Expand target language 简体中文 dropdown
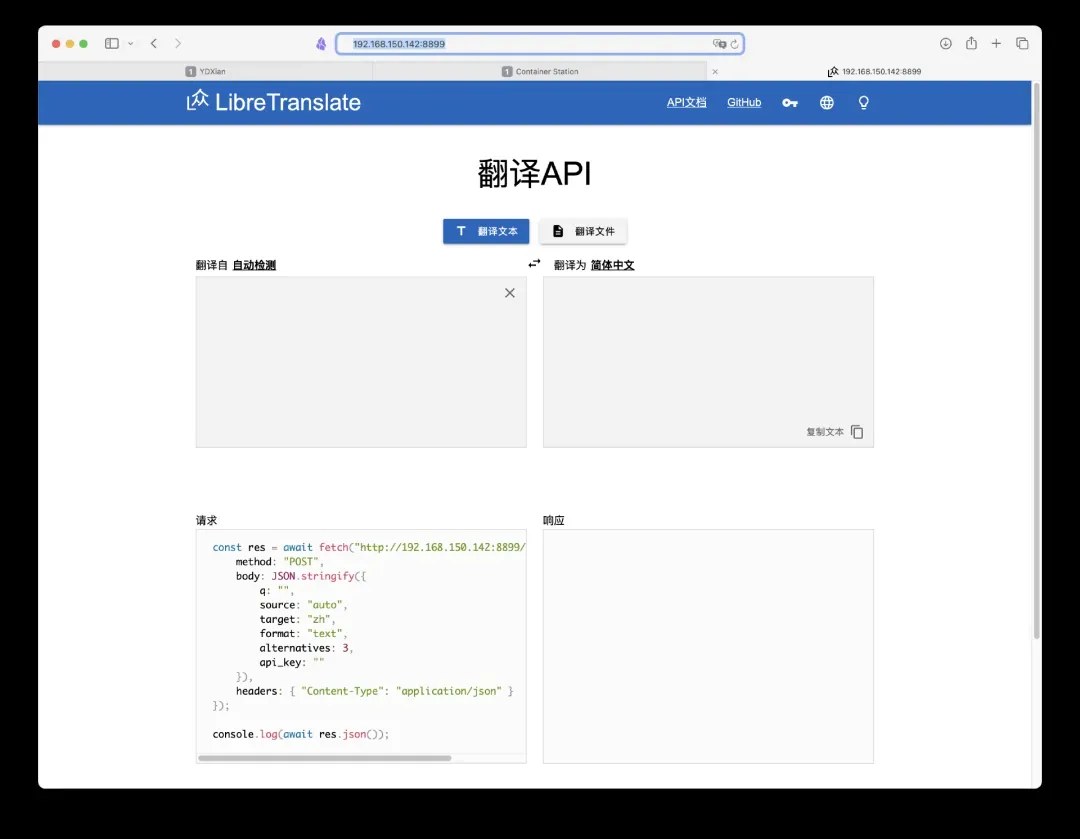This screenshot has width=1080, height=839. click(612, 265)
